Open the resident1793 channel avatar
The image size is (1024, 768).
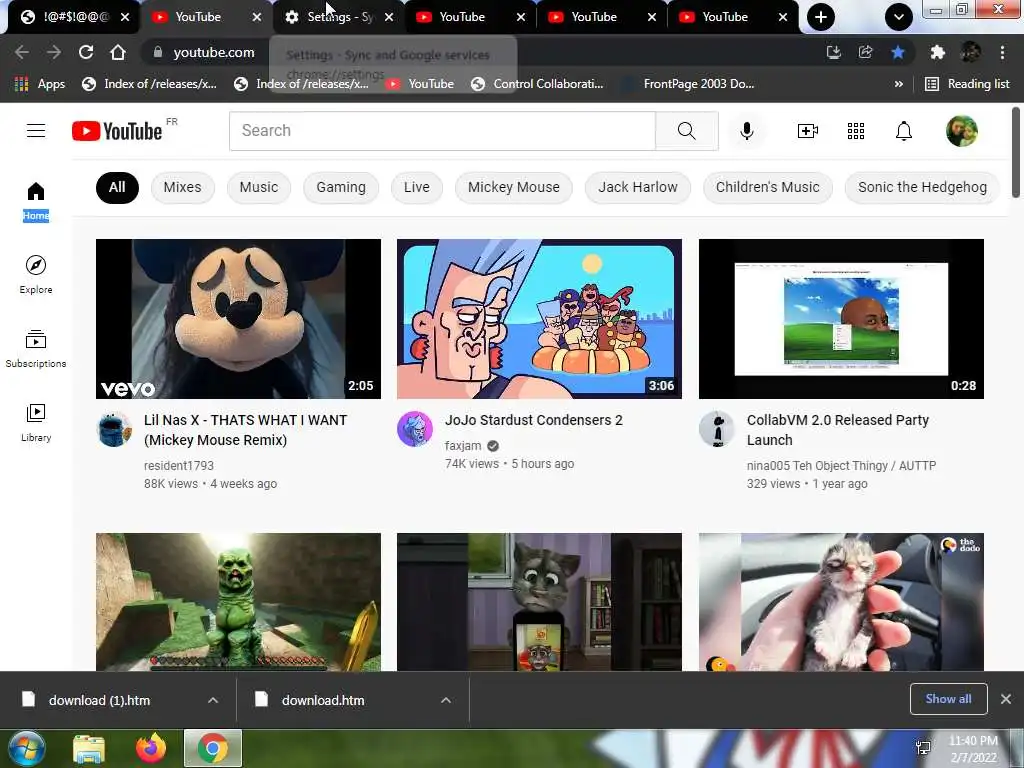(114, 430)
